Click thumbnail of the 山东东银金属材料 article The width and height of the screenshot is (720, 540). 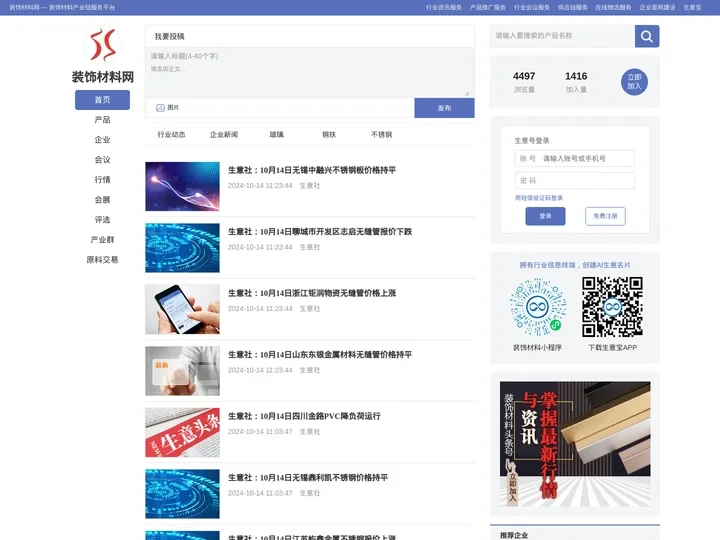[182, 371]
